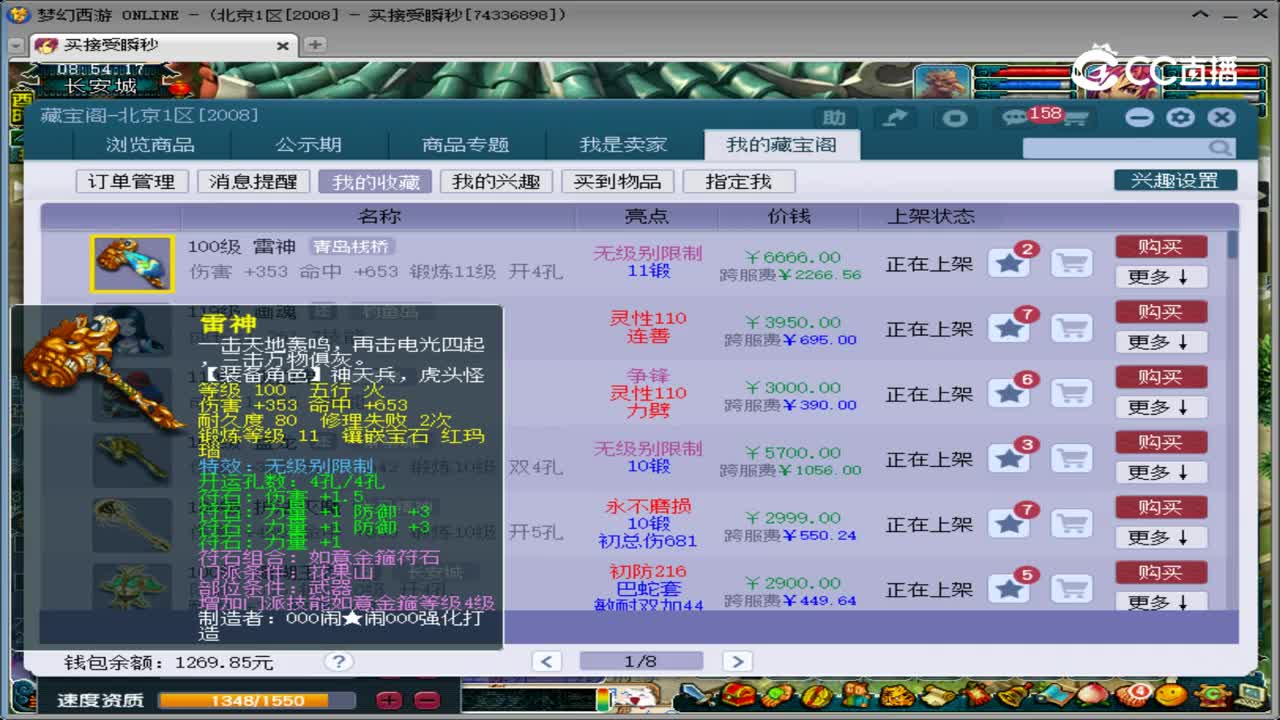This screenshot has height=720, width=1280.
Task: Add the ¥6666.00 雷神 item to cart
Action: coord(1072,264)
